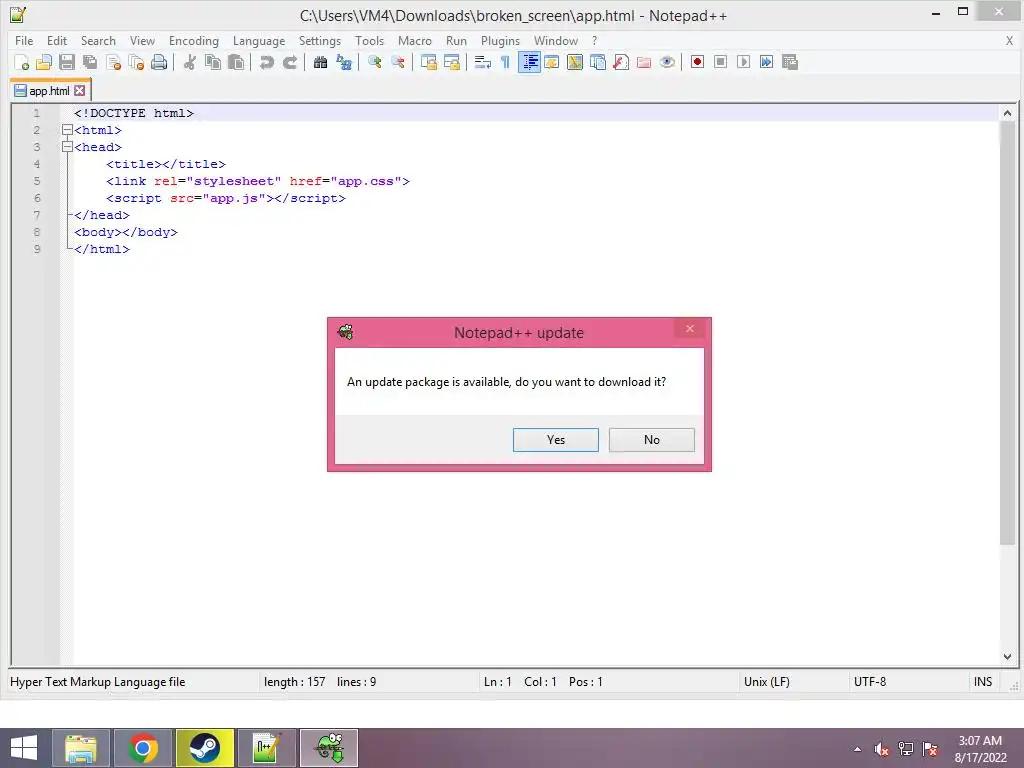
Task: Open Find with the binoculars icon
Action: pyautogui.click(x=320, y=62)
